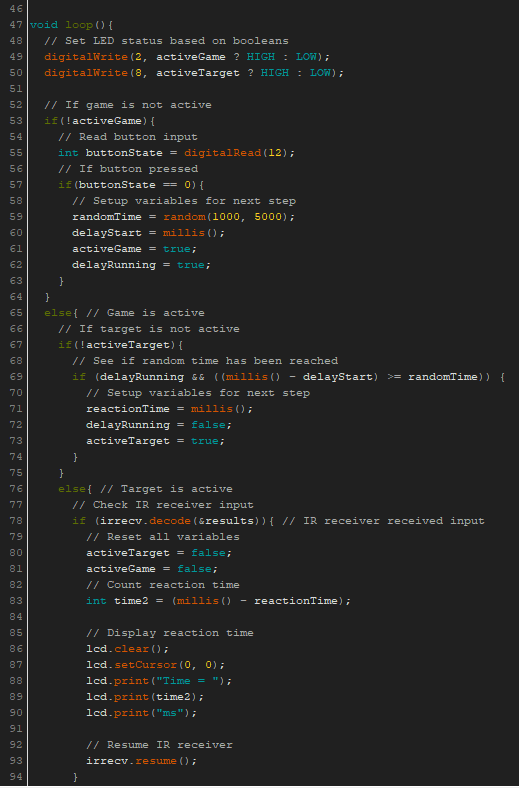Click 'digitalWrite(2, activeGame' line
519x788 pixels.
click(187, 57)
